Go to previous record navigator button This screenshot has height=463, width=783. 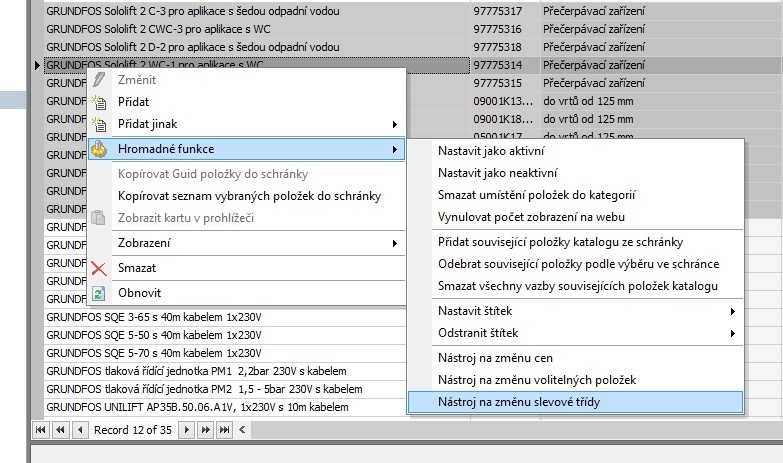[80, 430]
